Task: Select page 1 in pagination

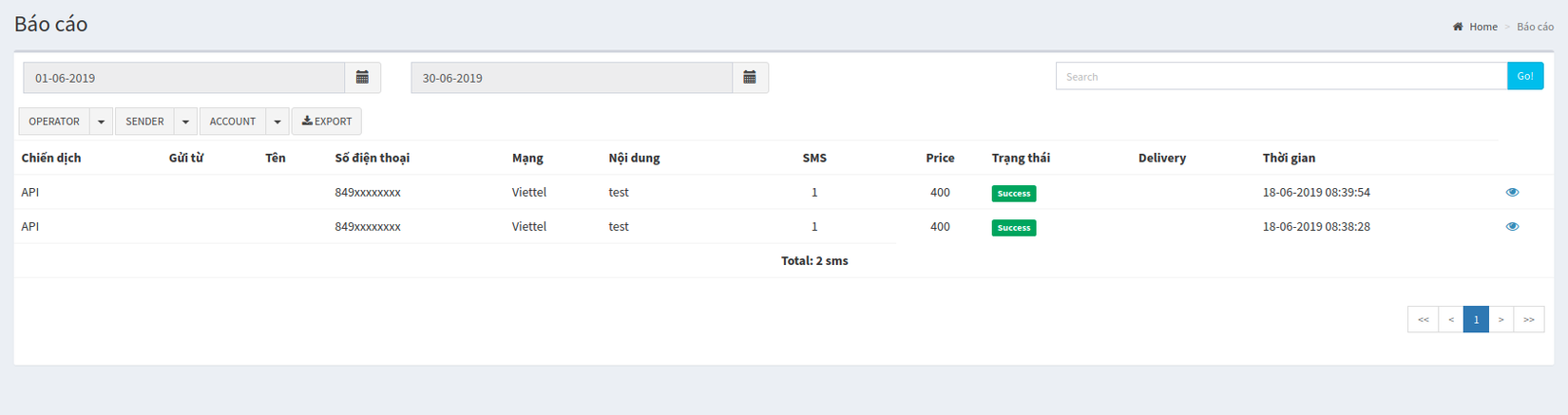Action: tap(1476, 320)
